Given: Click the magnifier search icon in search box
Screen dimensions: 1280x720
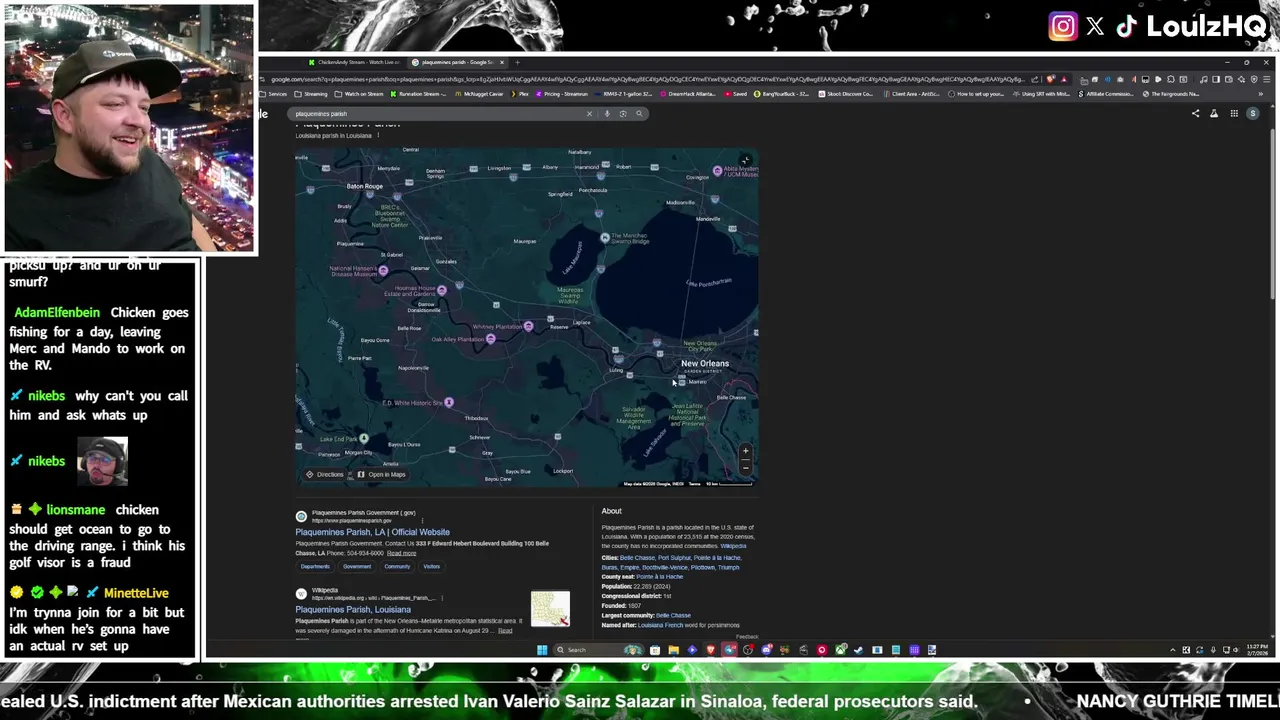Looking at the screenshot, I should (x=639, y=114).
